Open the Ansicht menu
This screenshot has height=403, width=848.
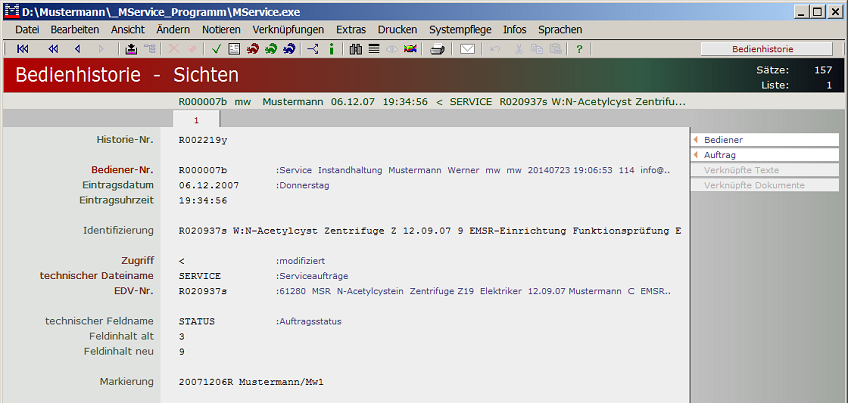tap(128, 29)
